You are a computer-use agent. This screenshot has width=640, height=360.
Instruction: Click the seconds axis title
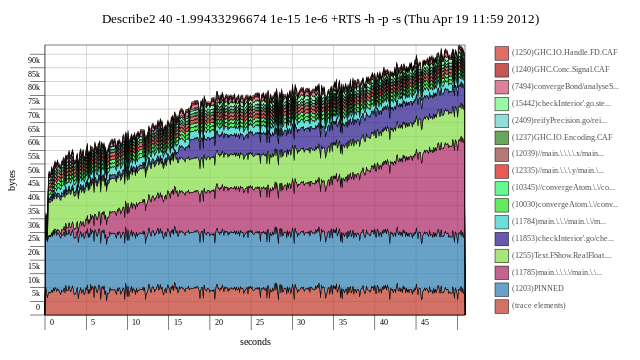[x=255, y=342]
